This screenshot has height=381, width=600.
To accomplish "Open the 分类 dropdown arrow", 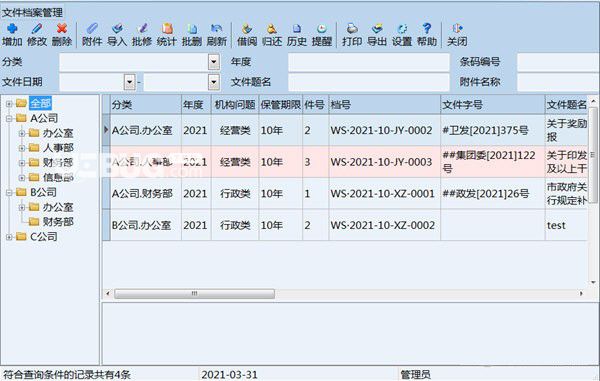I will (214, 62).
